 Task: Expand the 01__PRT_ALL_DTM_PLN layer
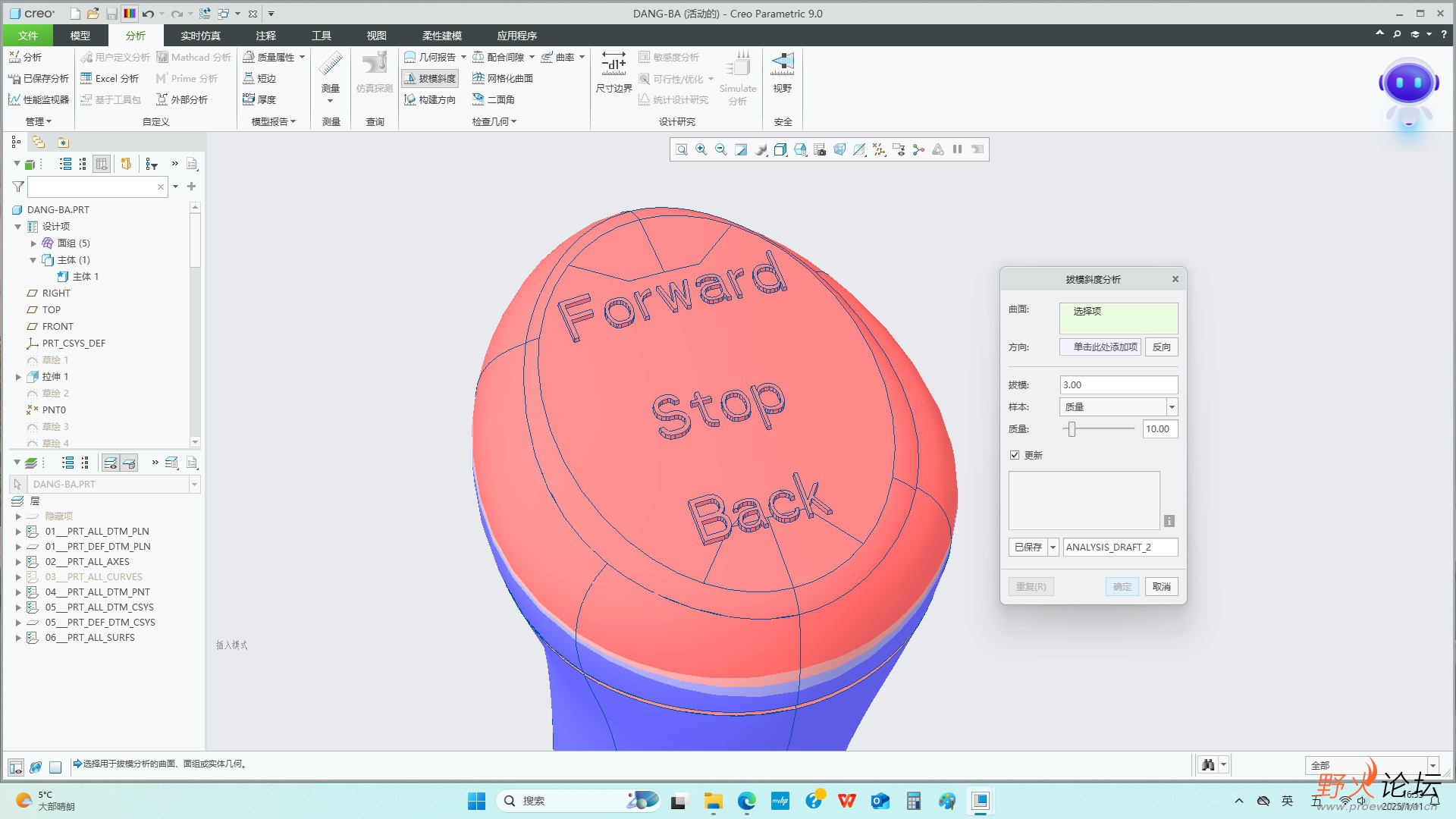click(x=18, y=532)
